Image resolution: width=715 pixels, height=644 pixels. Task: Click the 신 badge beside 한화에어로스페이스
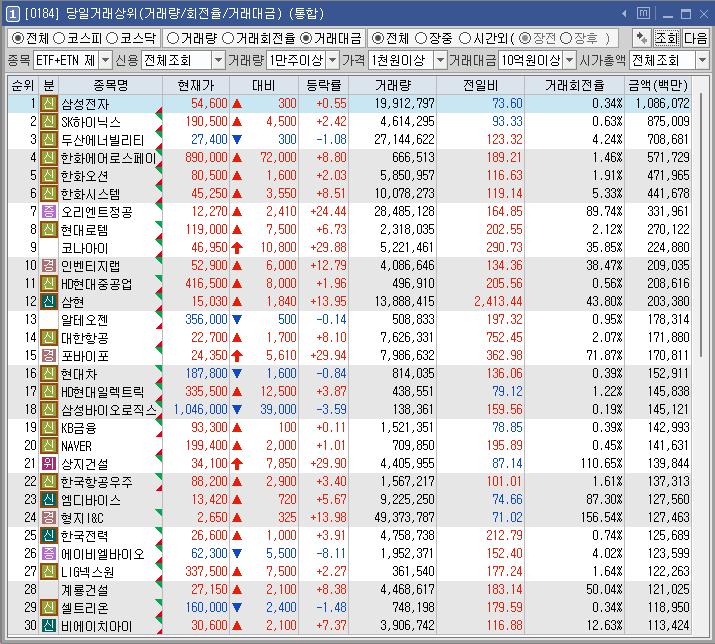tap(49, 158)
